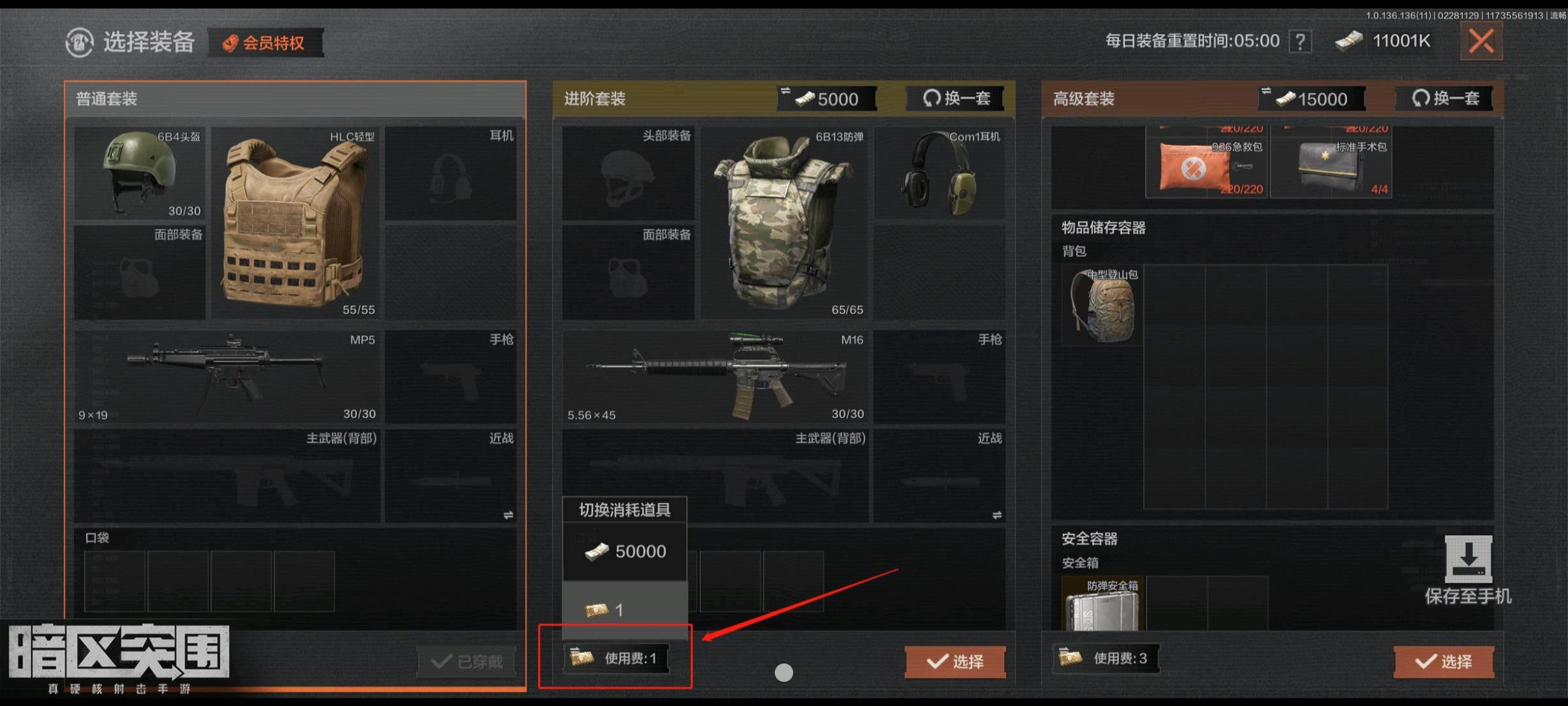Select the M16 rifle slot

716,377
